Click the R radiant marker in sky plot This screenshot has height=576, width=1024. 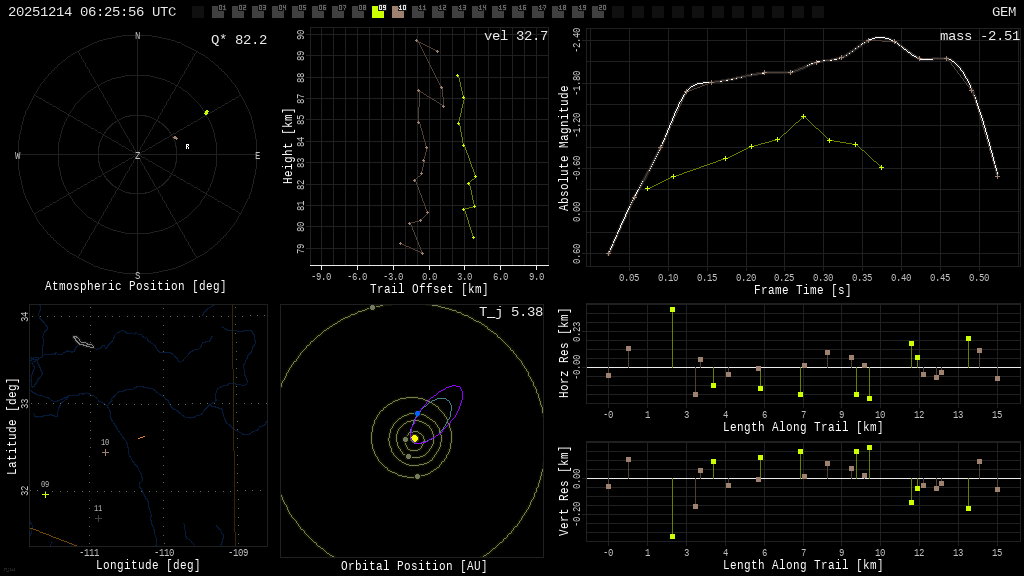[x=187, y=147]
